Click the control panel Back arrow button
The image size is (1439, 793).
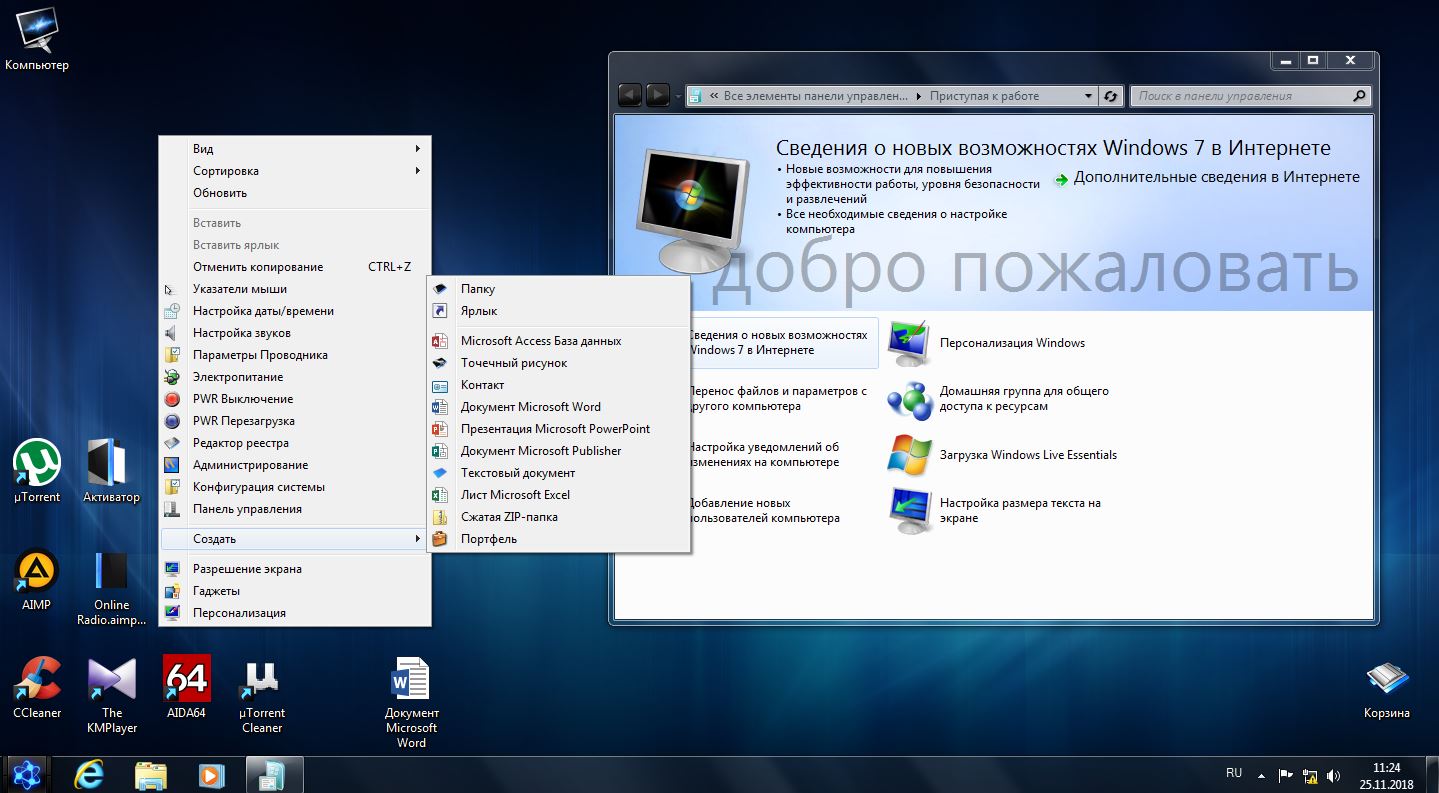coord(630,96)
